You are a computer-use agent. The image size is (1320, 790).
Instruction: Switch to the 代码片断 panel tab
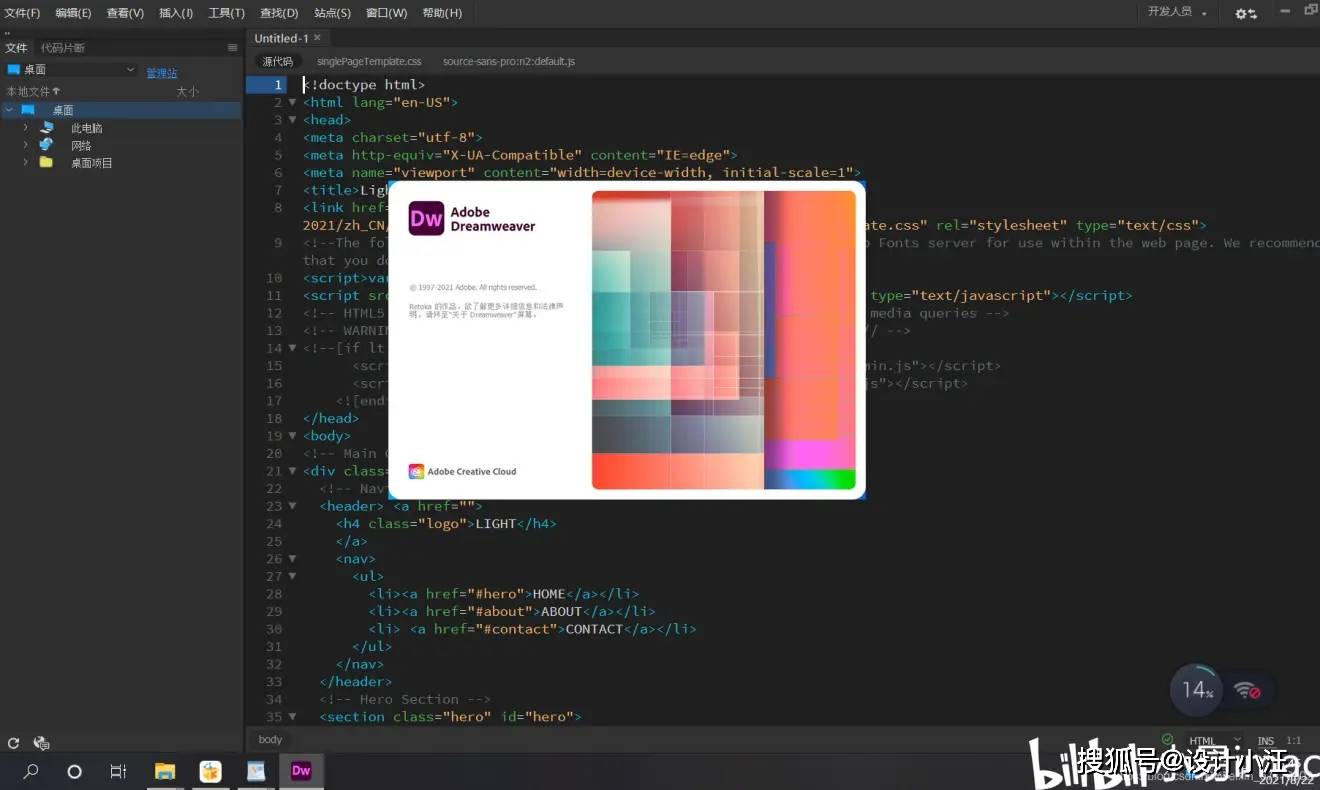[63, 48]
